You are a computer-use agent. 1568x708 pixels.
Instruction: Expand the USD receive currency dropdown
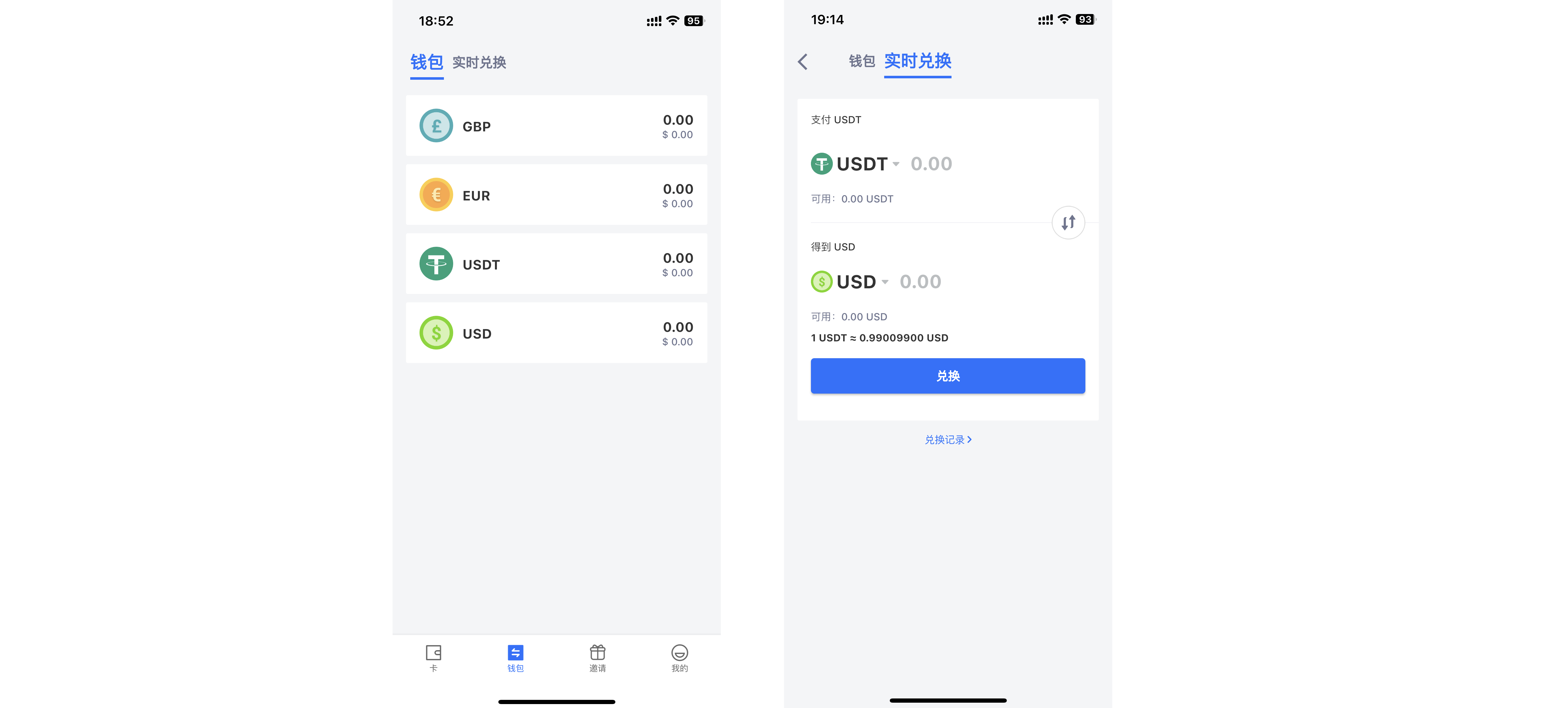tap(885, 282)
